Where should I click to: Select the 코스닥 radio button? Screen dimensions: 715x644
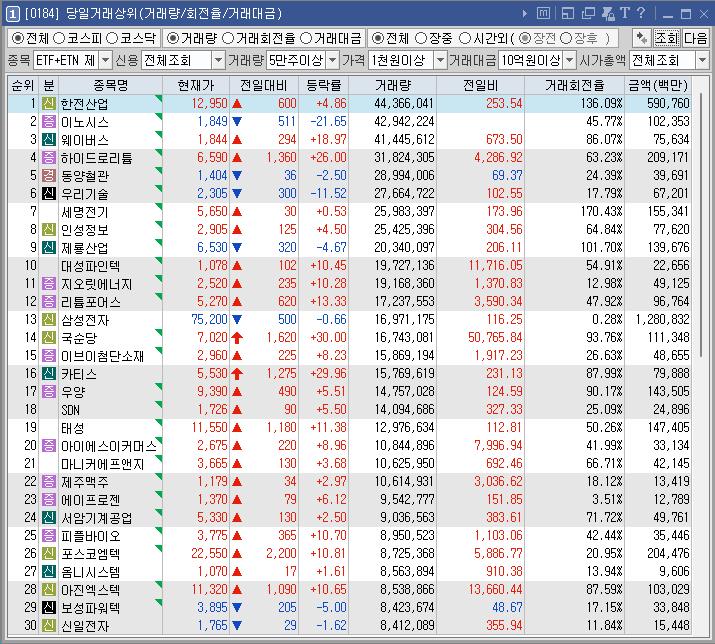coord(112,38)
